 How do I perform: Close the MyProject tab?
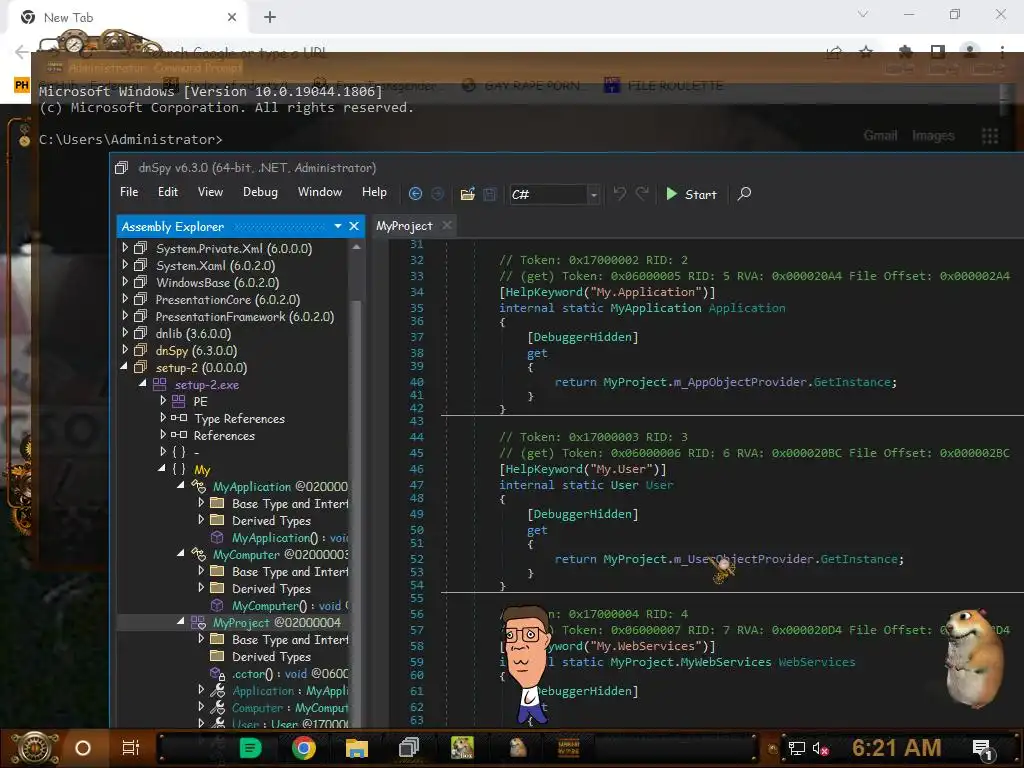click(x=447, y=225)
